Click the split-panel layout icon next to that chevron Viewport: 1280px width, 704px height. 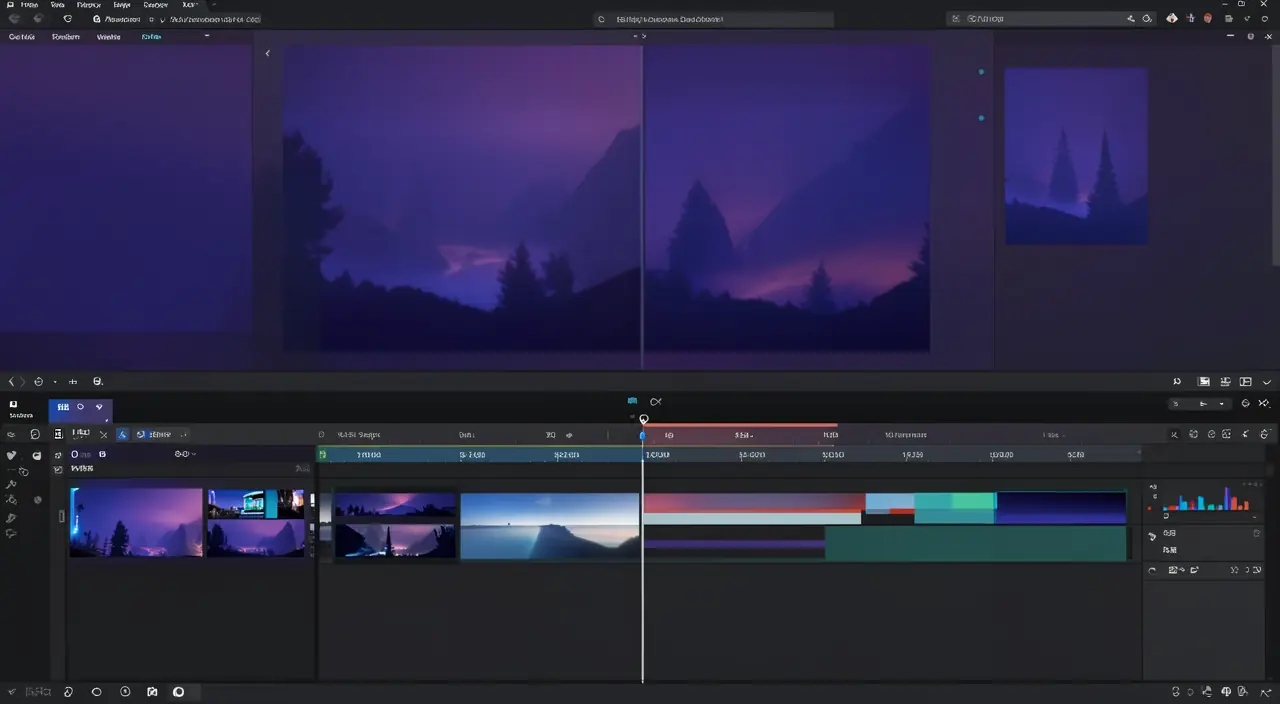(1246, 382)
